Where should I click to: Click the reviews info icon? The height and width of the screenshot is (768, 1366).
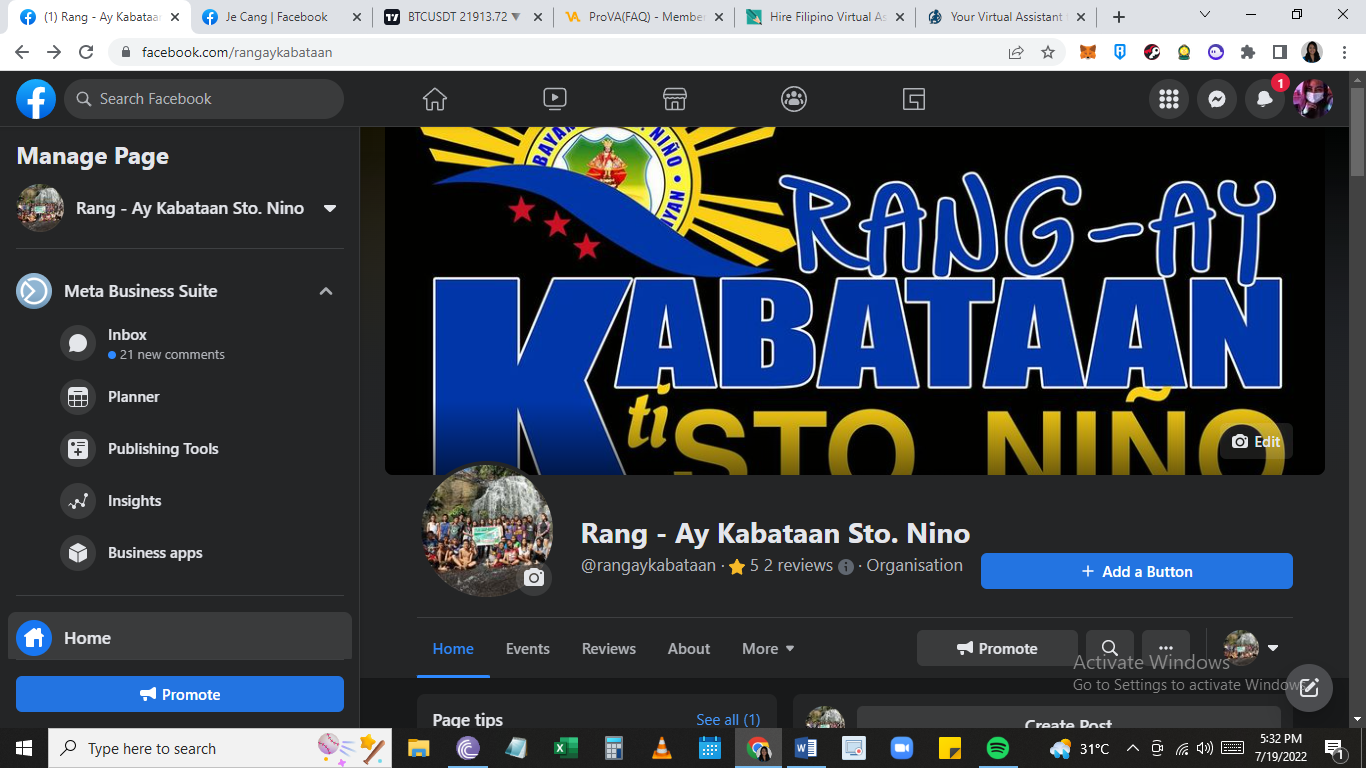pyautogui.click(x=846, y=567)
